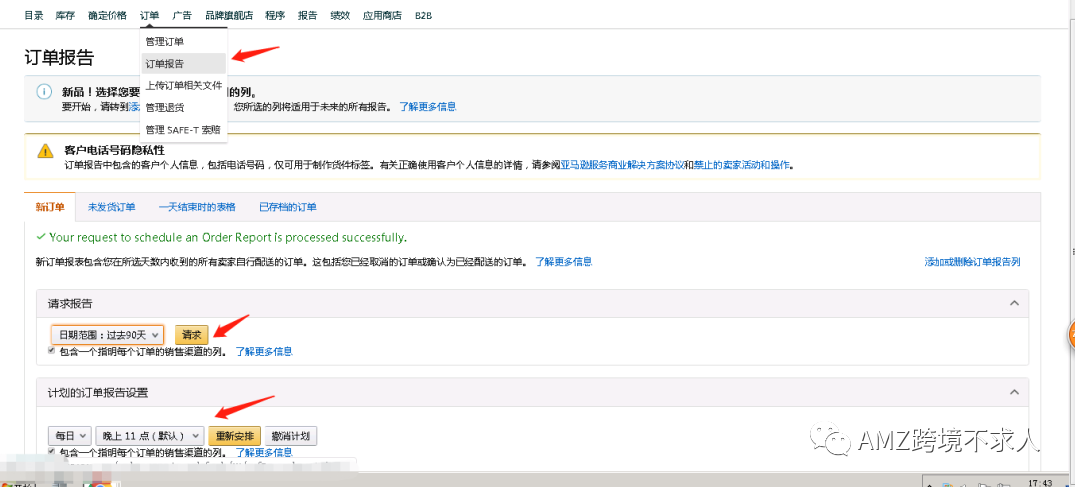Collapse the 计划的订单报告设置 section
This screenshot has width=1075, height=487.
pyautogui.click(x=1013, y=393)
